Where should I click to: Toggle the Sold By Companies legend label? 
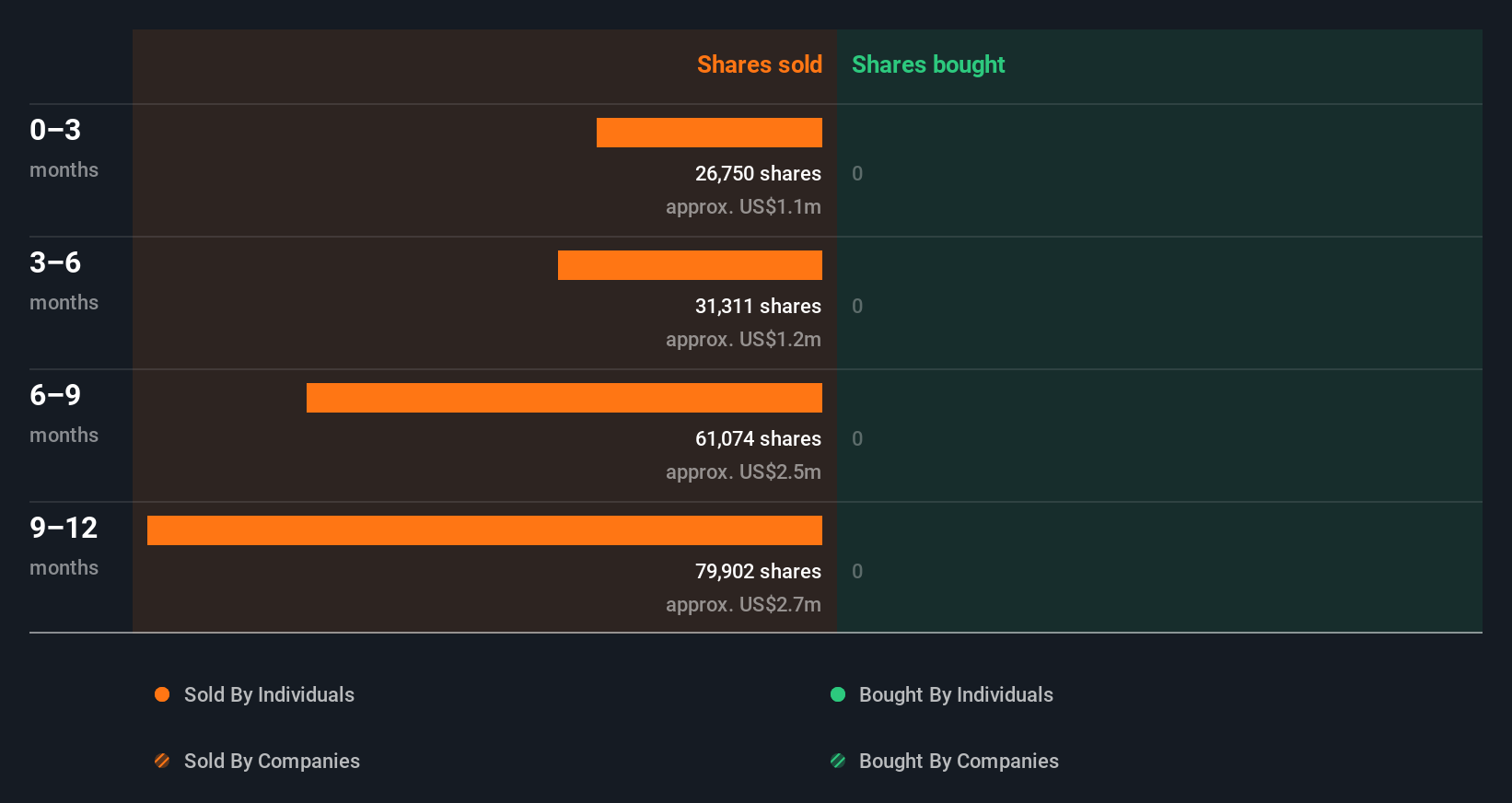(272, 761)
